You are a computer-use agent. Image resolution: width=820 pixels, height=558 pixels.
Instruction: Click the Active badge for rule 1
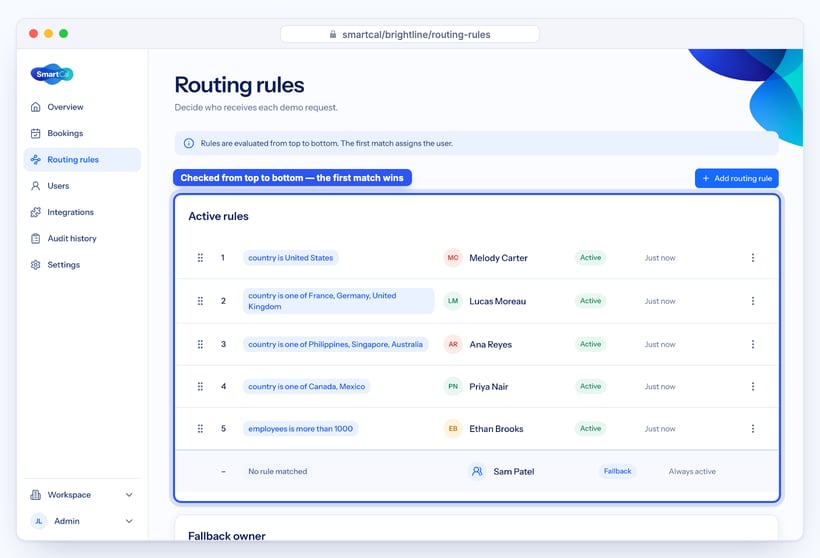point(590,258)
